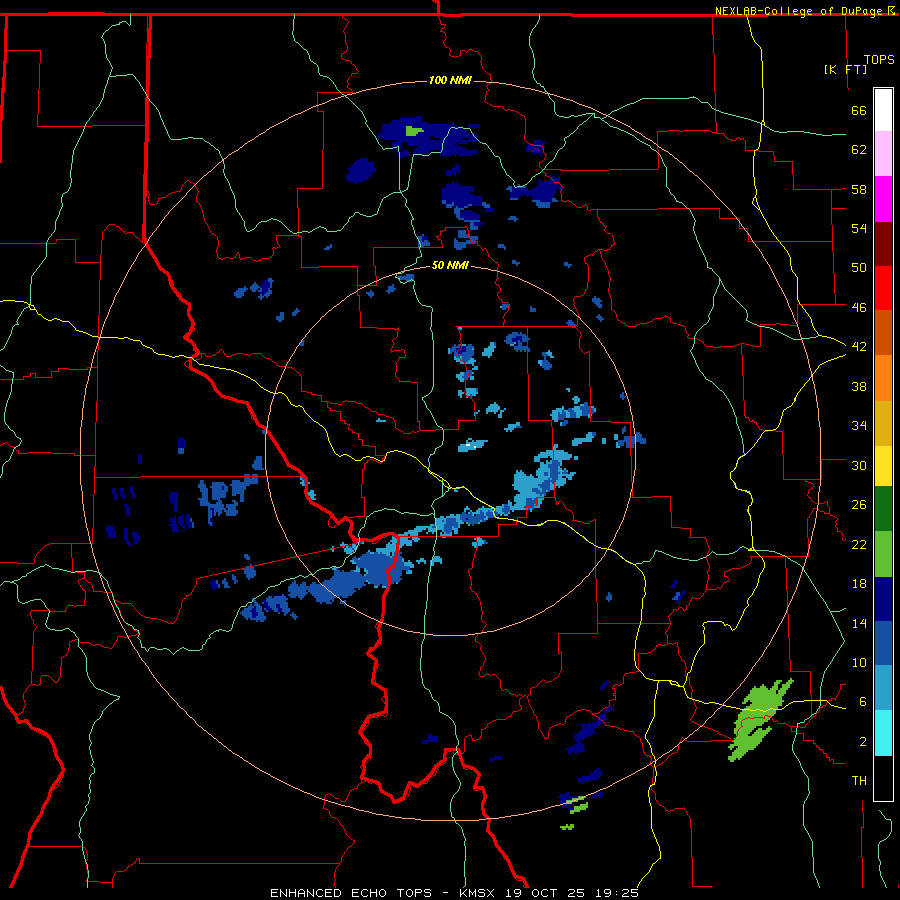Viewport: 900px width, 900px height.
Task: Click the legend value 54
Action: [x=859, y=228]
